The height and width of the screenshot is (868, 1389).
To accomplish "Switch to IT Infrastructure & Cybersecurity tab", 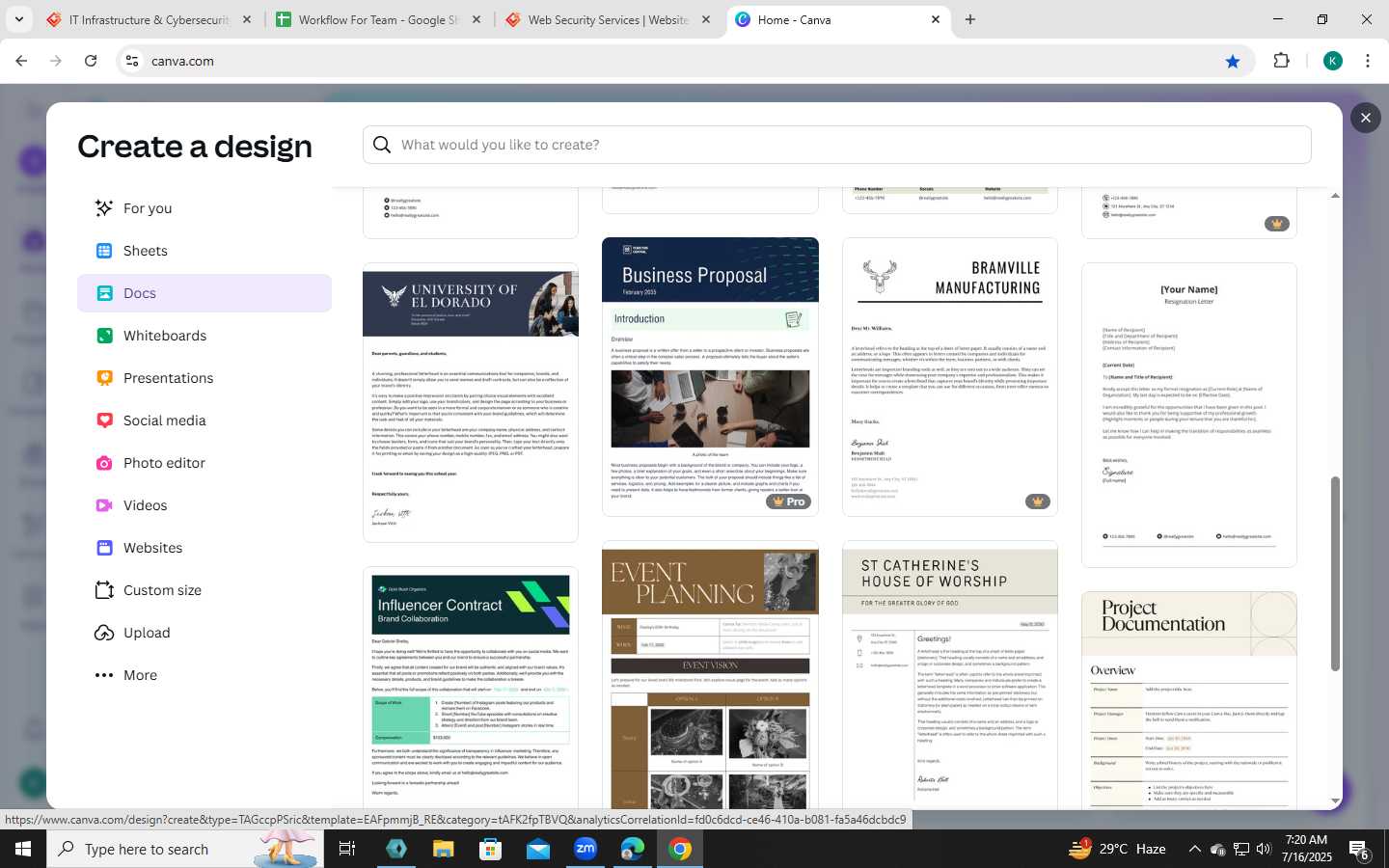I will [x=150, y=19].
